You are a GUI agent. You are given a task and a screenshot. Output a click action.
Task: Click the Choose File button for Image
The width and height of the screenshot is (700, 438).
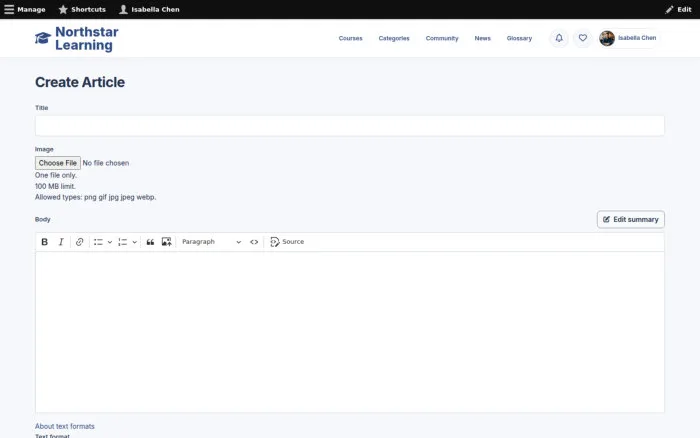[58, 163]
